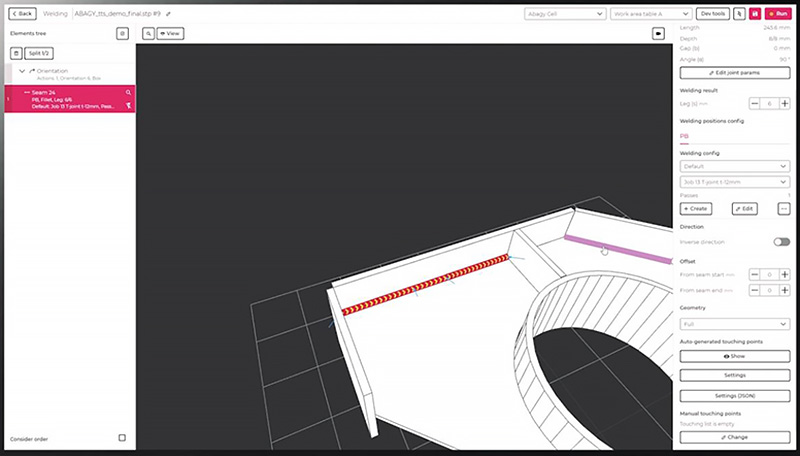Select the PB welding position tab
This screenshot has height=456, width=800.
click(684, 136)
